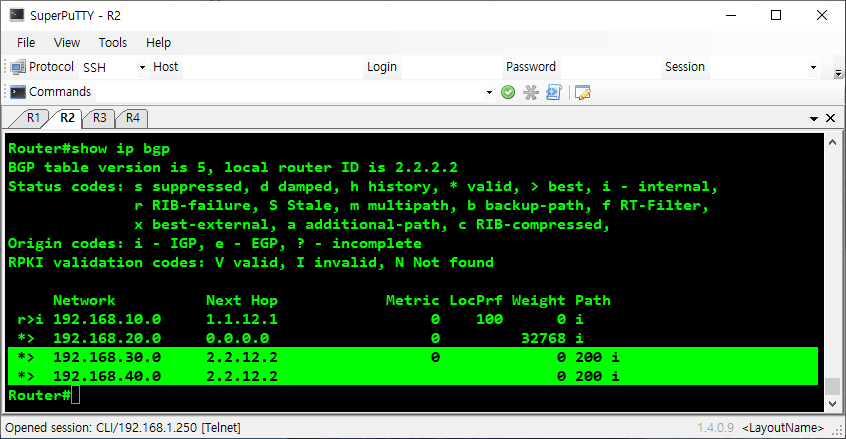Click the green checkmark send command icon

508,92
